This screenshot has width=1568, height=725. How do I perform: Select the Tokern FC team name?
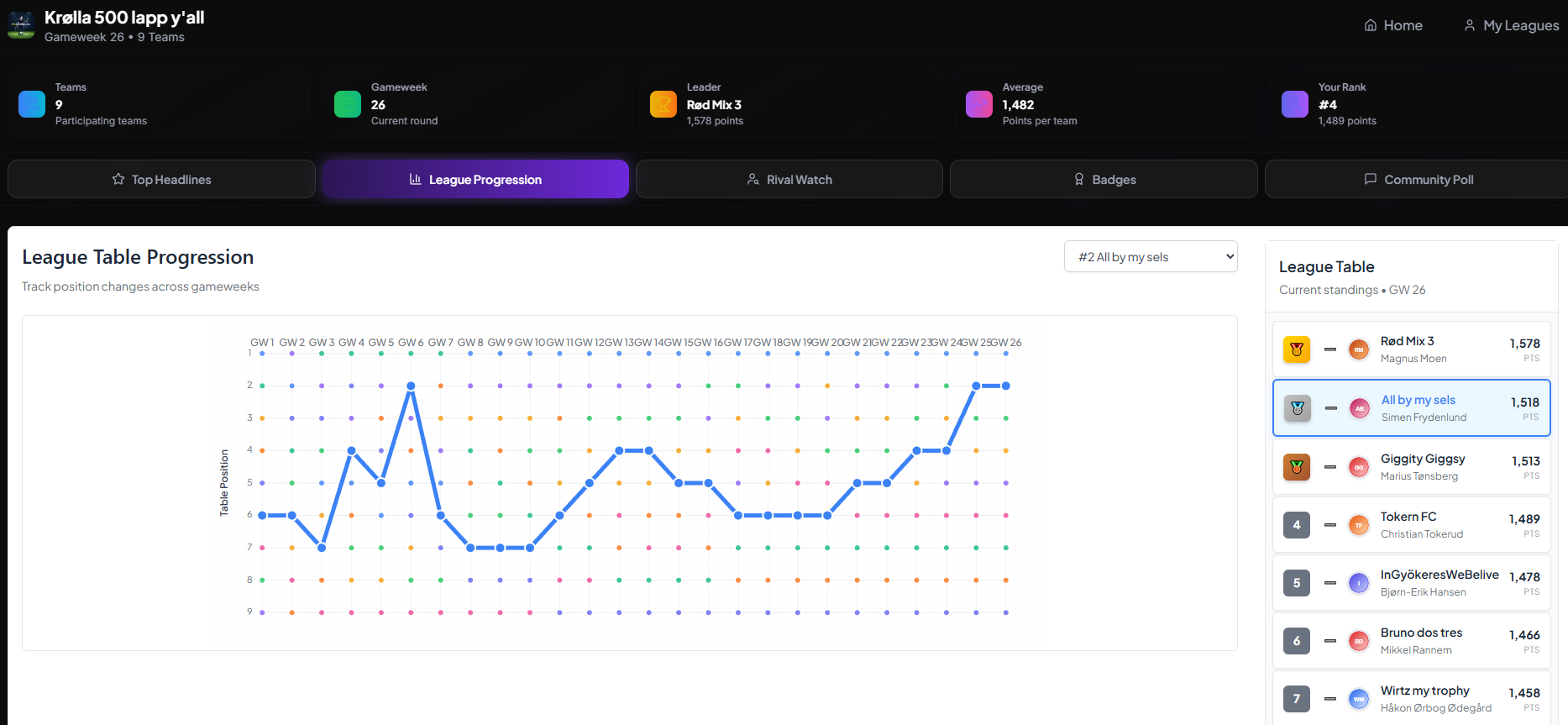click(1408, 517)
